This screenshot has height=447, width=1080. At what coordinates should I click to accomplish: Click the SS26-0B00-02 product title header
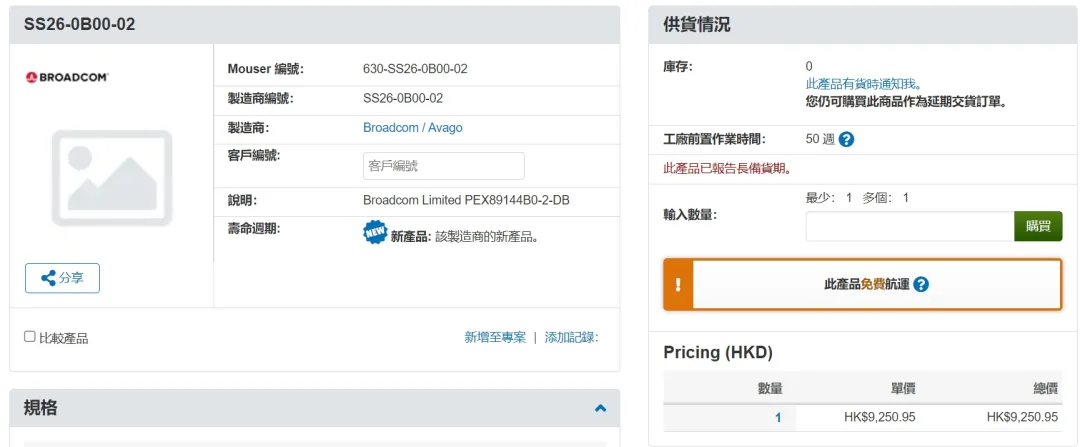pos(79,25)
